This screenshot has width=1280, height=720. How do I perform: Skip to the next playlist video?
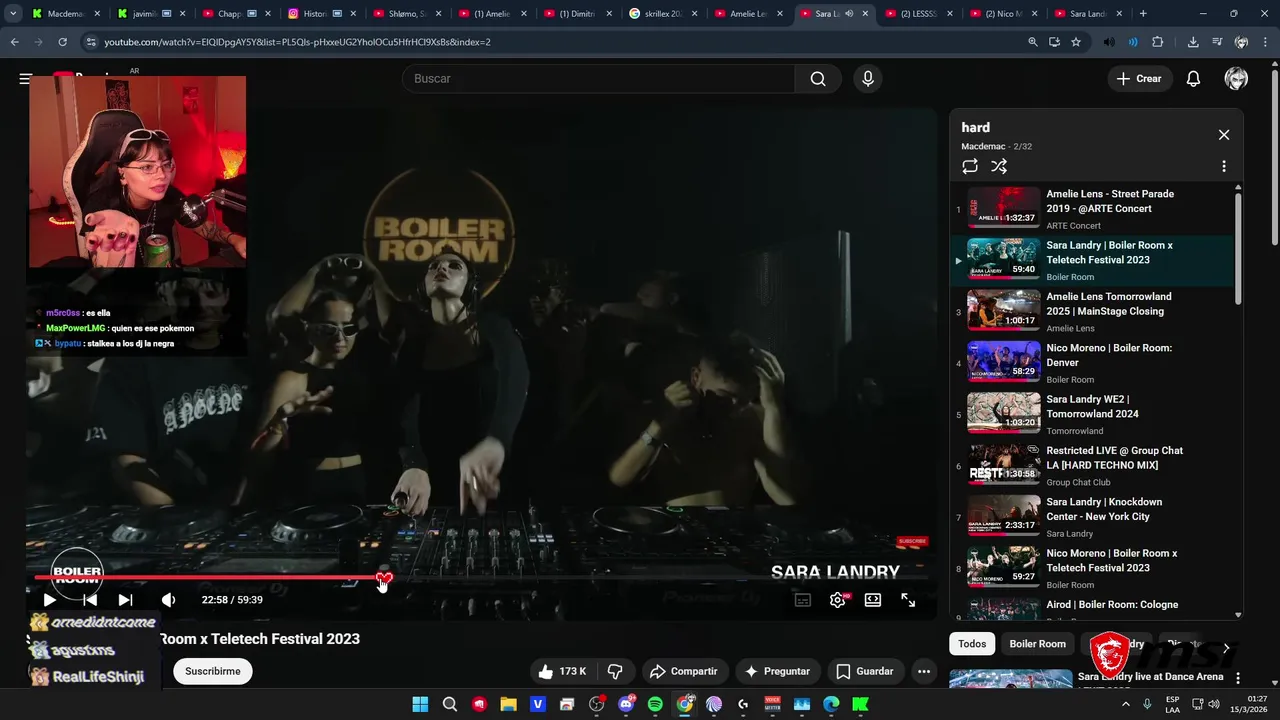[x=125, y=600]
